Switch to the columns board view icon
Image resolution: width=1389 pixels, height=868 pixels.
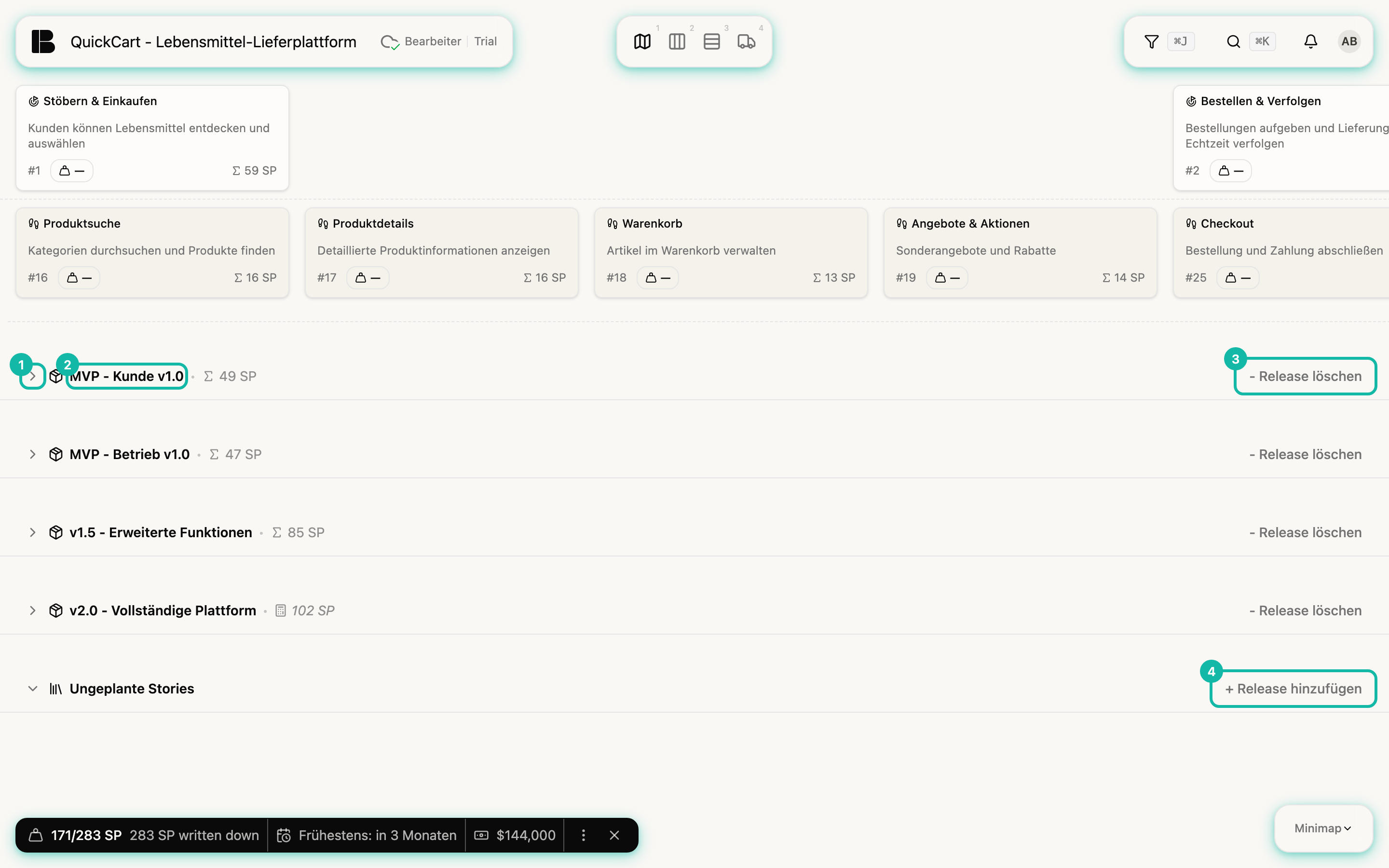click(677, 41)
